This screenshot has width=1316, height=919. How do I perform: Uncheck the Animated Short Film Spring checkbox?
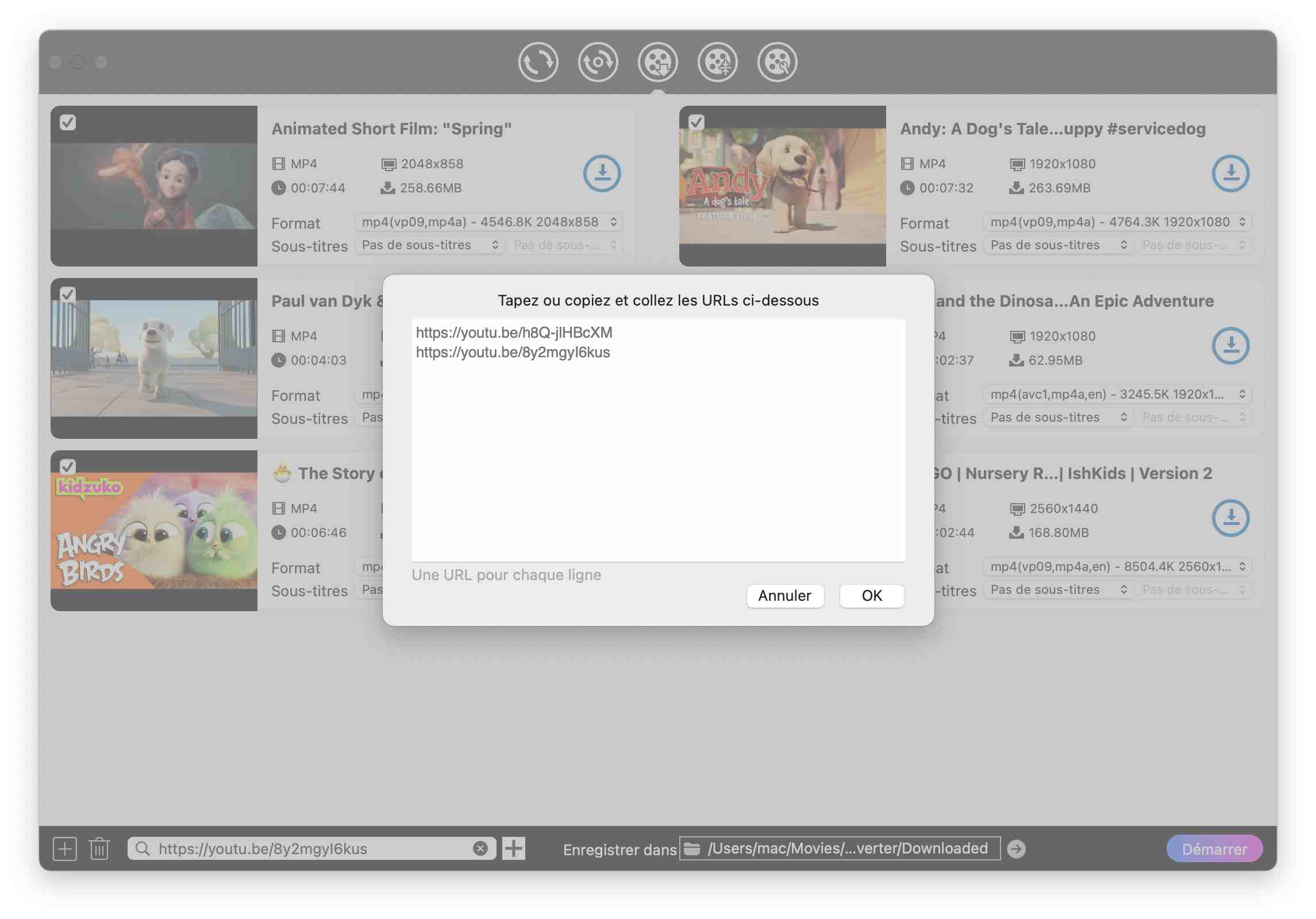[68, 122]
